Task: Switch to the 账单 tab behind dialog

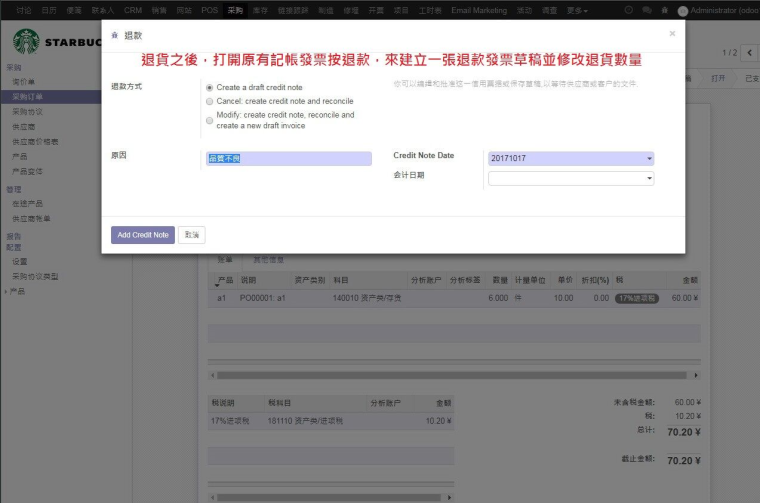Action: (x=224, y=260)
